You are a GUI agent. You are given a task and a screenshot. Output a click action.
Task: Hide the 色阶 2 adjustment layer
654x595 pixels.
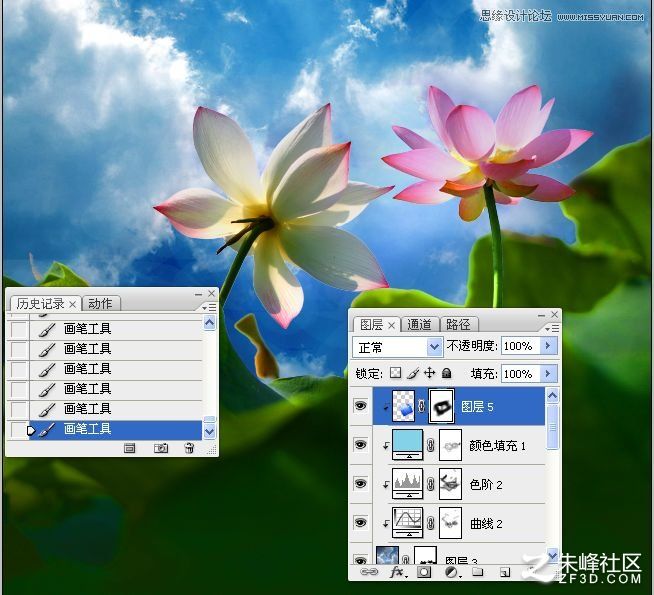[360, 484]
